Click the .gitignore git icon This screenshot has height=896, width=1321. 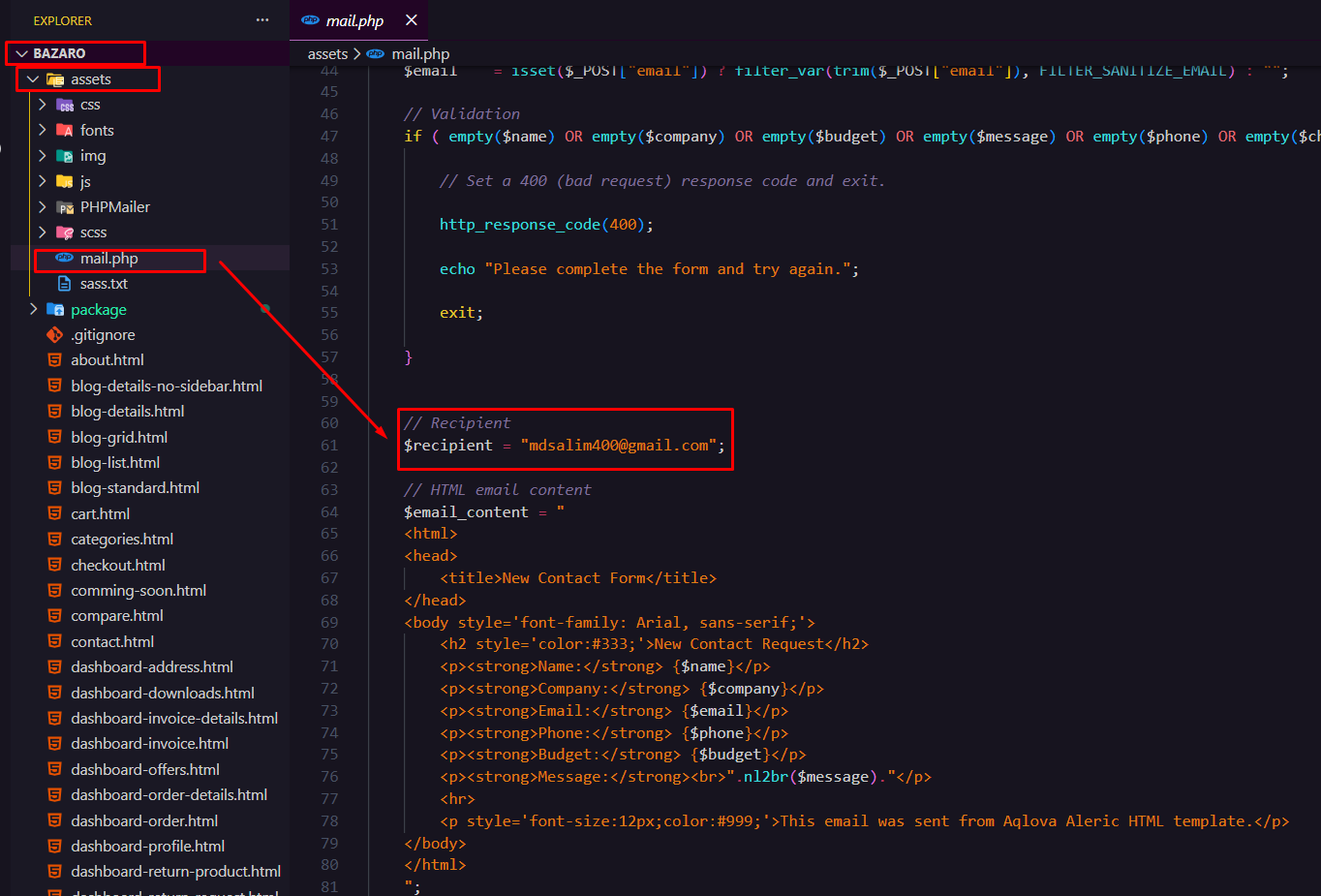click(x=55, y=335)
